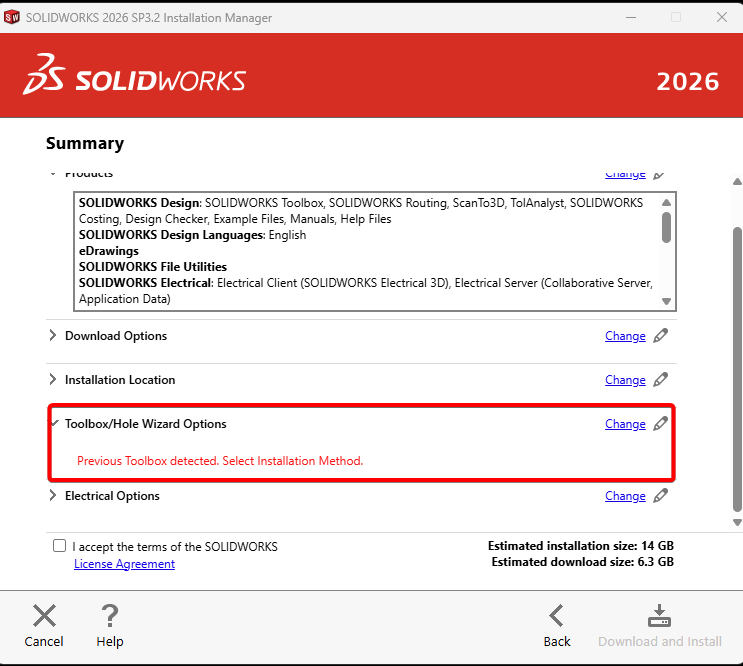This screenshot has width=743, height=666.
Task: Click the 'eDrawings' product entry
Action: point(109,251)
